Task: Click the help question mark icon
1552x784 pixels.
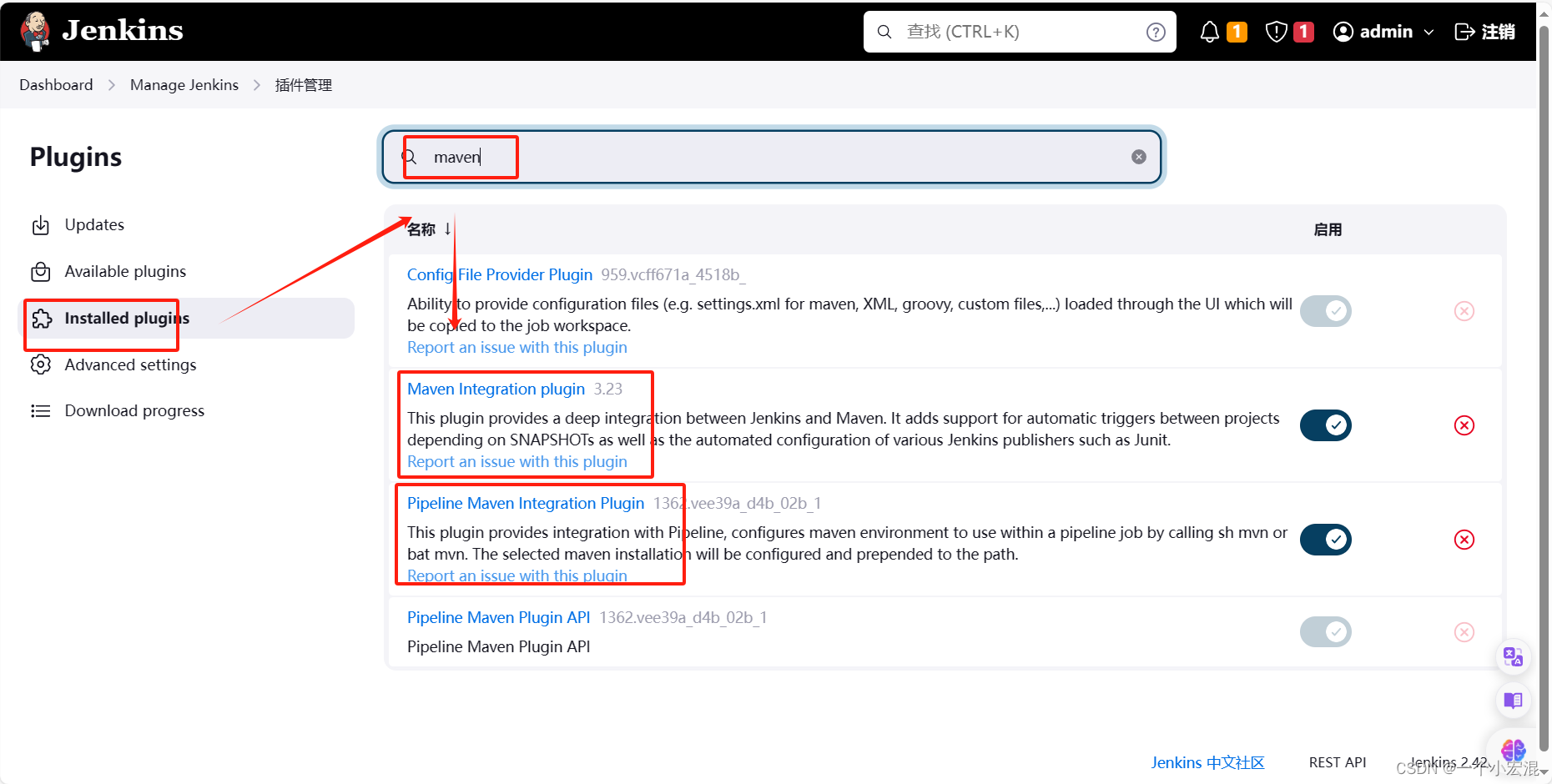Action: click(1156, 31)
